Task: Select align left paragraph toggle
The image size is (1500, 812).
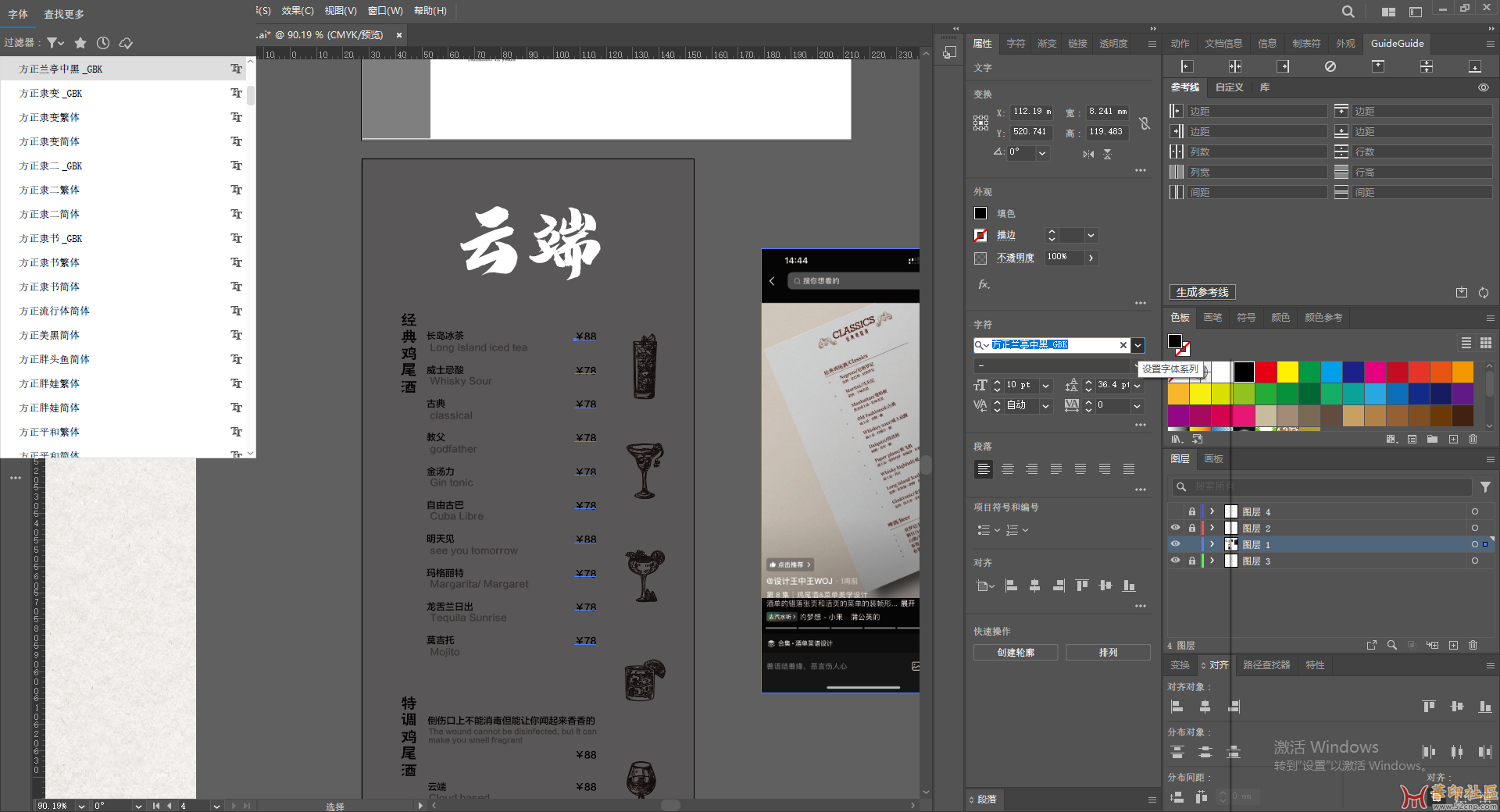Action: coord(984,469)
